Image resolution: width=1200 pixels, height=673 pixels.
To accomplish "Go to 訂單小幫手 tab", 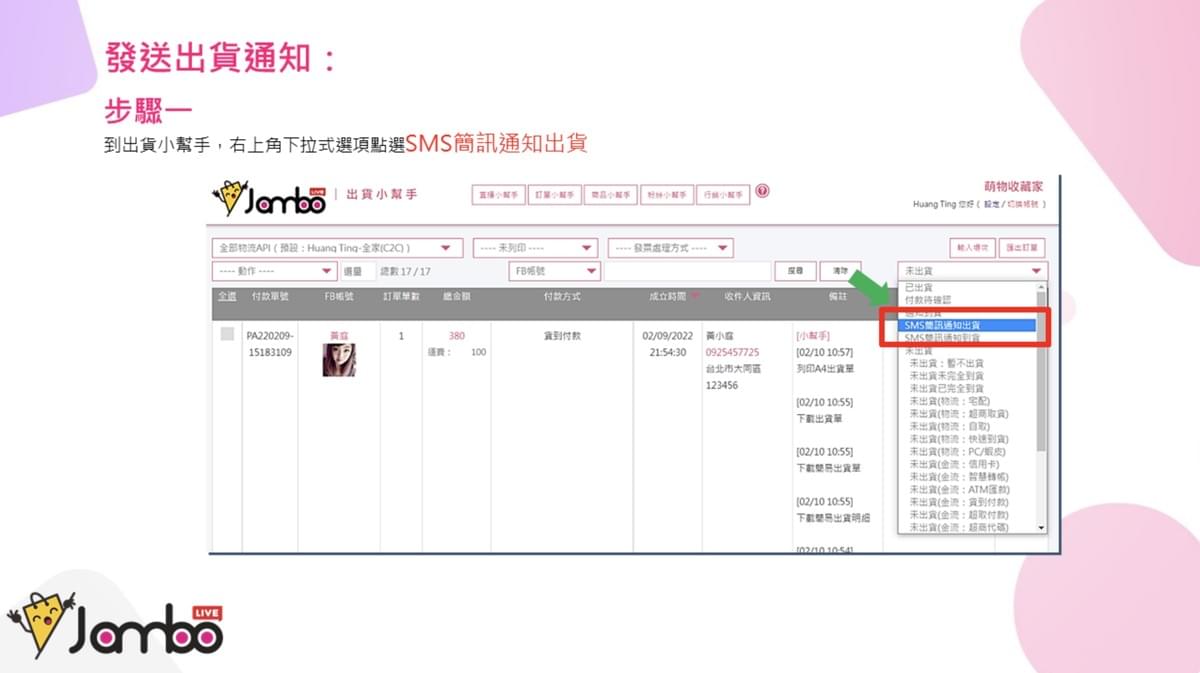I will click(x=554, y=195).
